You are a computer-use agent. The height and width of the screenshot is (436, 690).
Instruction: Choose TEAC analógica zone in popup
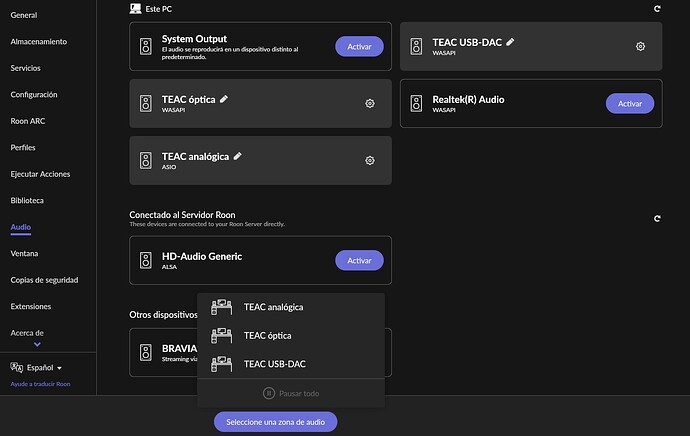click(x=291, y=307)
